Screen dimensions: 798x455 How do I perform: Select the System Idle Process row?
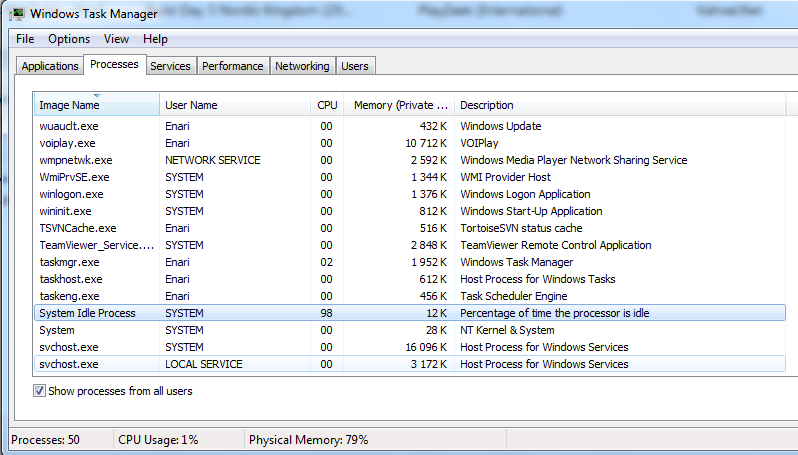[410, 313]
